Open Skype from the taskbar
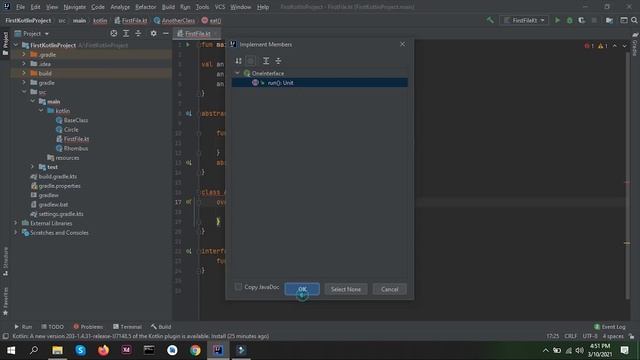Viewport: 640px width, 360px height. tap(80, 350)
